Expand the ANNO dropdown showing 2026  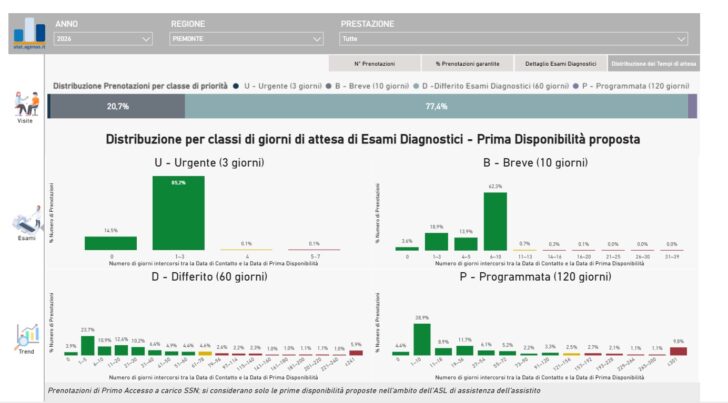[x=103, y=39]
